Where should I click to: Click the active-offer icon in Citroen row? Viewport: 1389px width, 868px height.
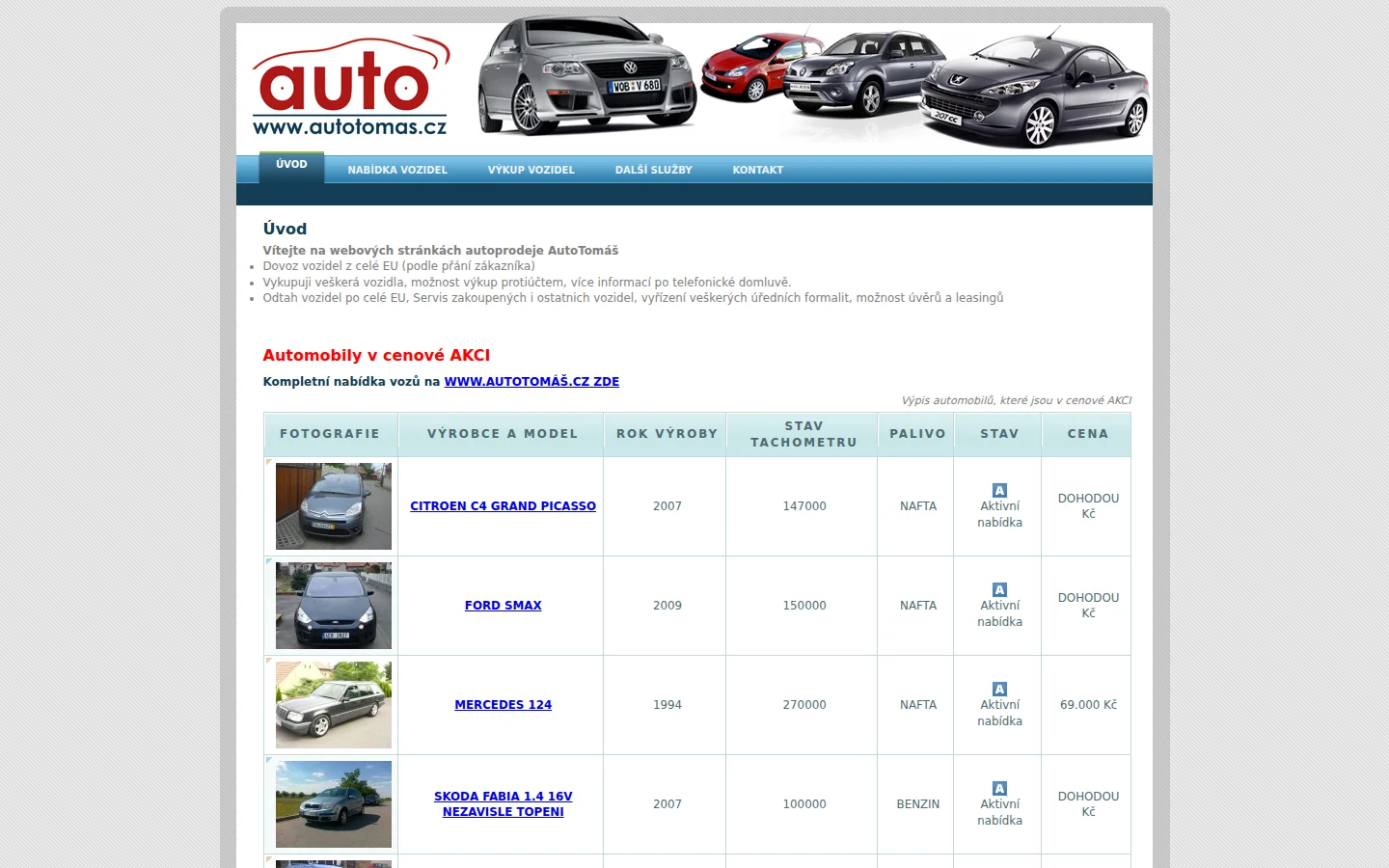click(999, 491)
